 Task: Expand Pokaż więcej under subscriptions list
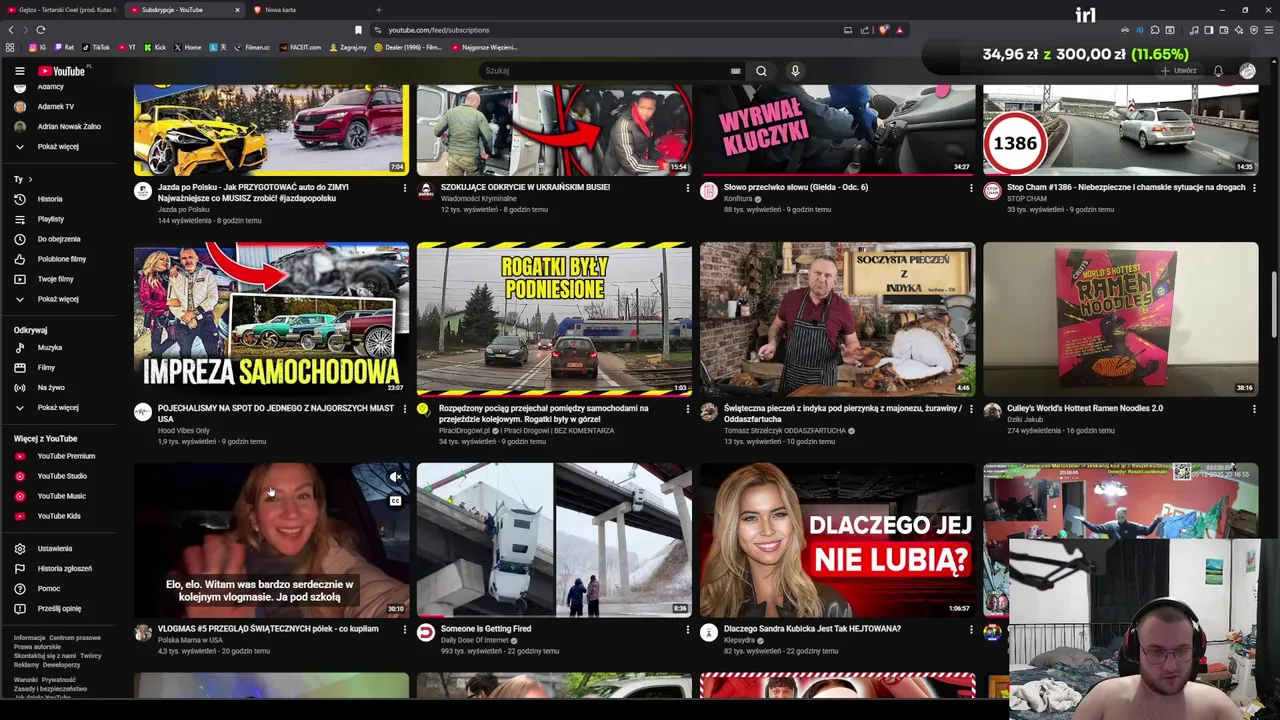click(58, 147)
